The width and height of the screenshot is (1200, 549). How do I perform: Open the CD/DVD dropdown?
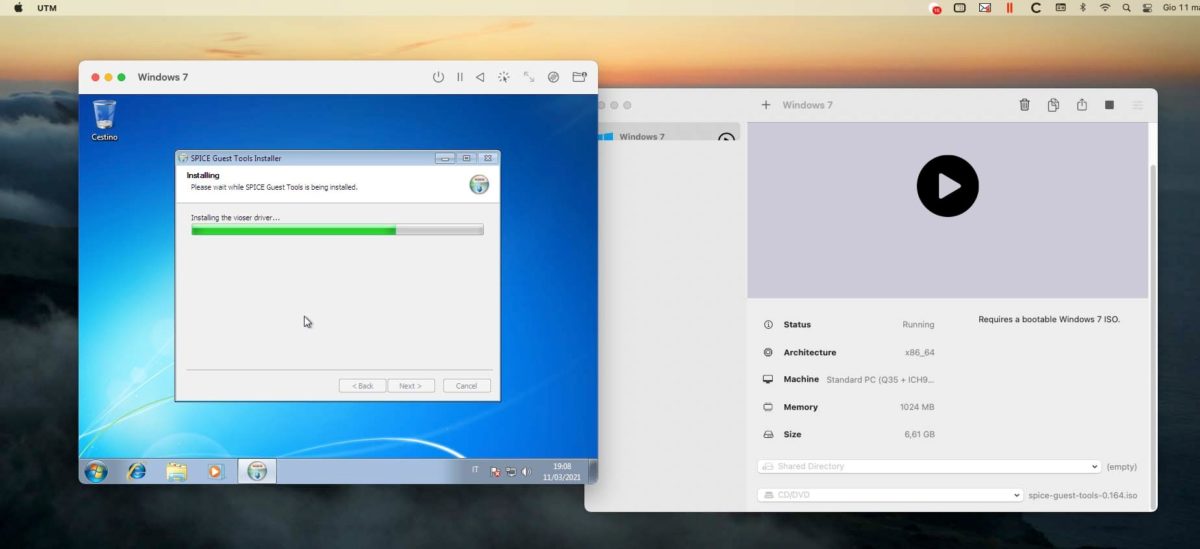(x=890, y=495)
